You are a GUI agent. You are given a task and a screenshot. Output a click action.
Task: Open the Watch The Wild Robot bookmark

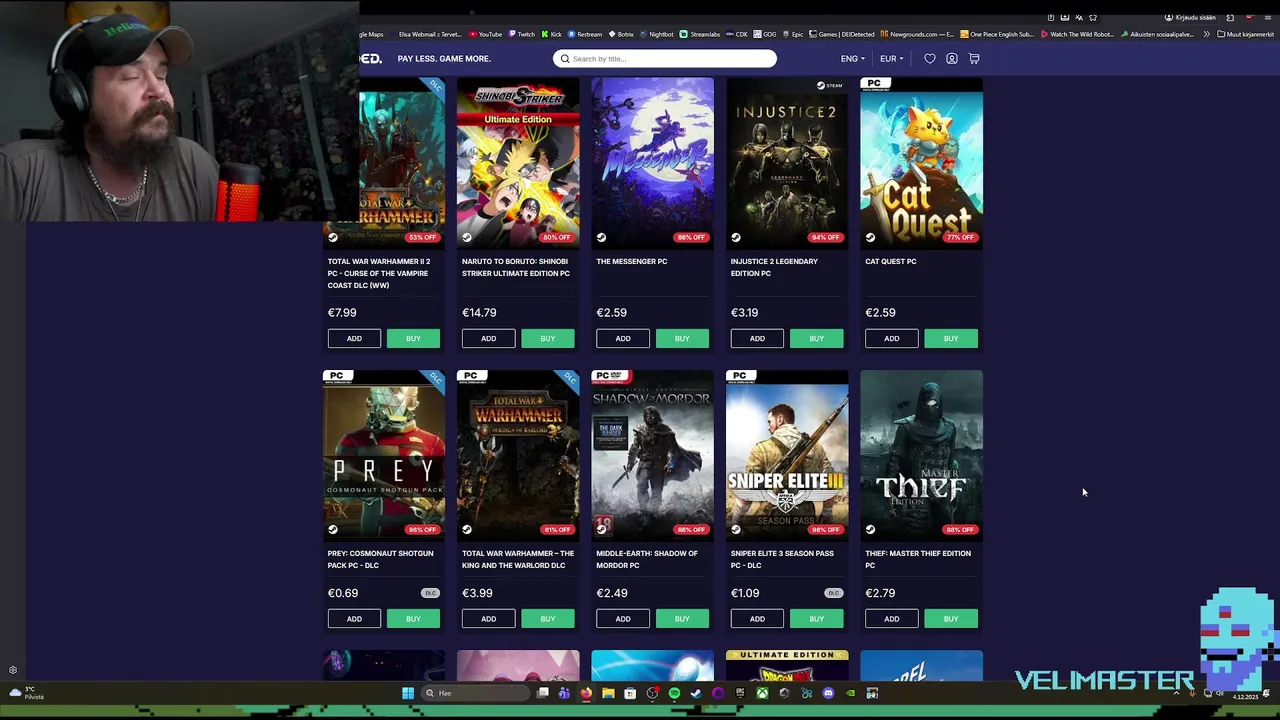[1077, 34]
